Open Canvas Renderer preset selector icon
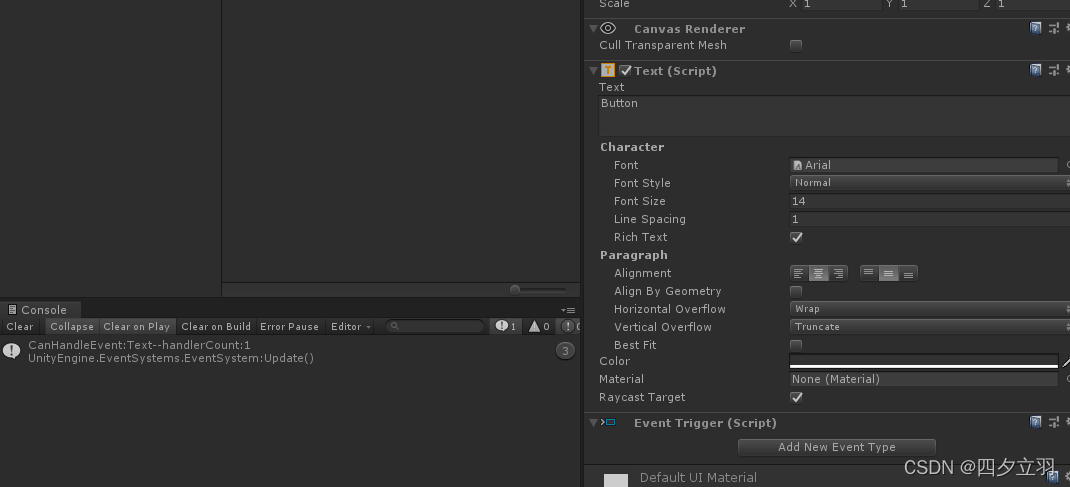This screenshot has height=487, width=1070. point(1054,28)
